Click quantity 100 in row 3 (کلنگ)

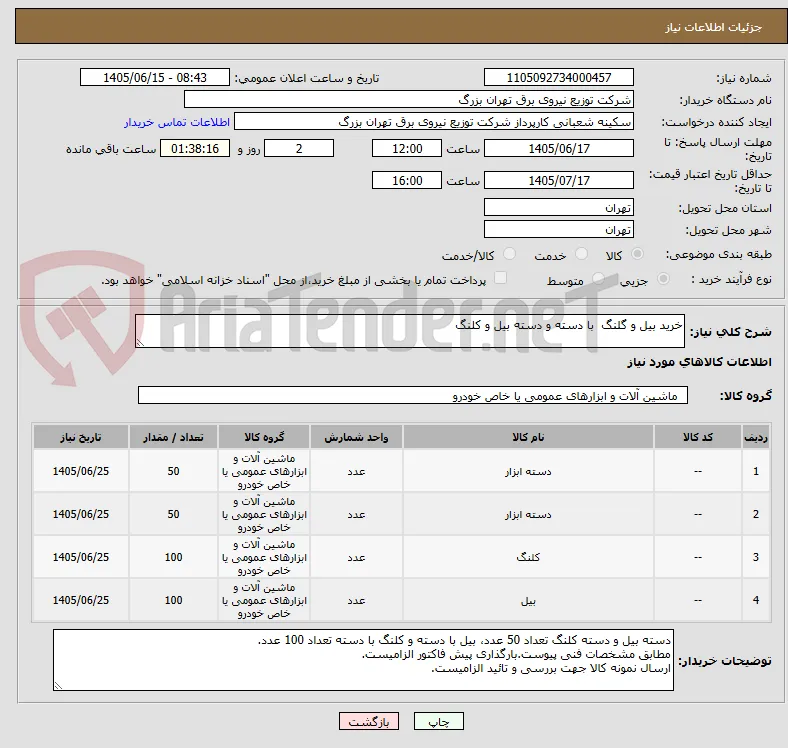[x=173, y=557]
